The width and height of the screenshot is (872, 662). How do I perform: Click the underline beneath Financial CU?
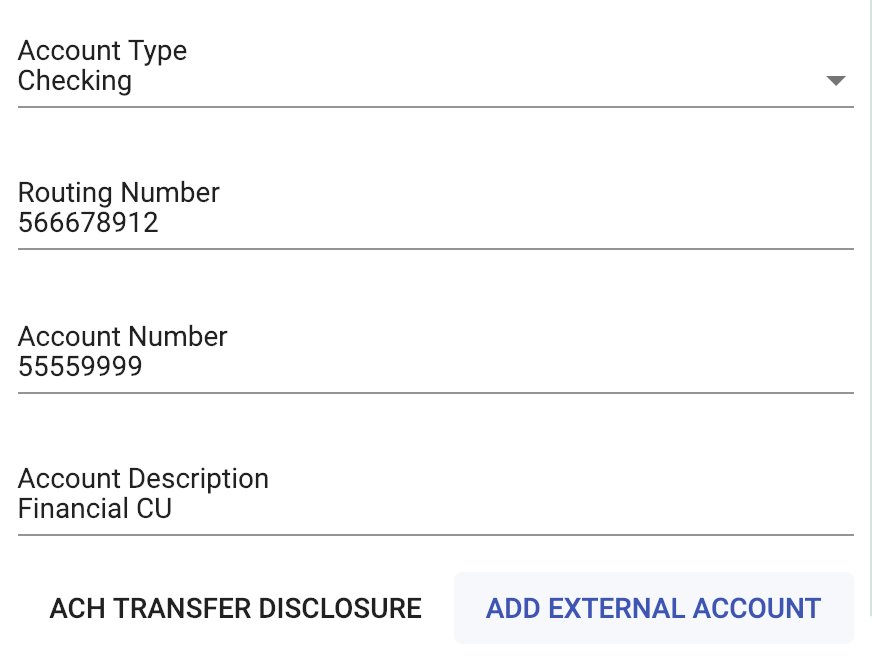pos(435,536)
